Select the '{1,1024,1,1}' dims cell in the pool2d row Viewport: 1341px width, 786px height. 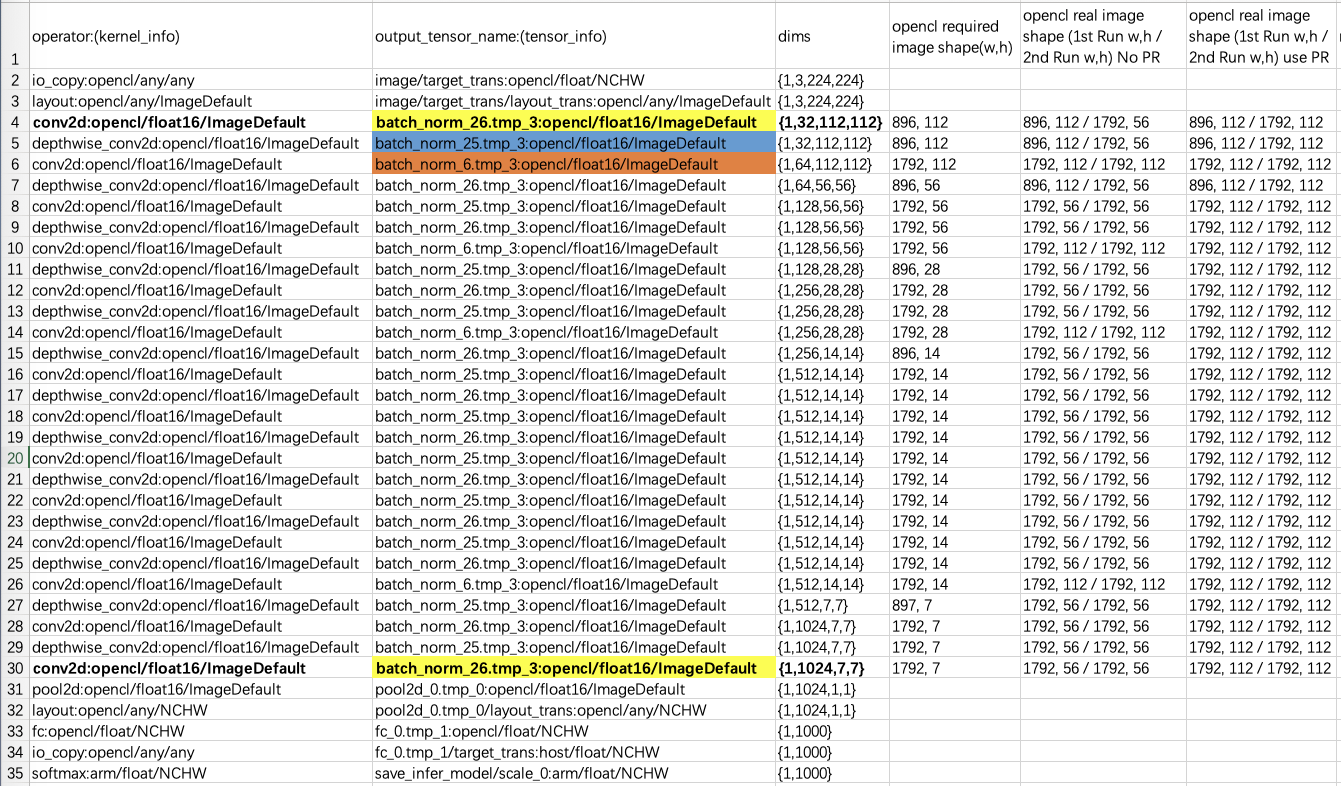(x=832, y=689)
